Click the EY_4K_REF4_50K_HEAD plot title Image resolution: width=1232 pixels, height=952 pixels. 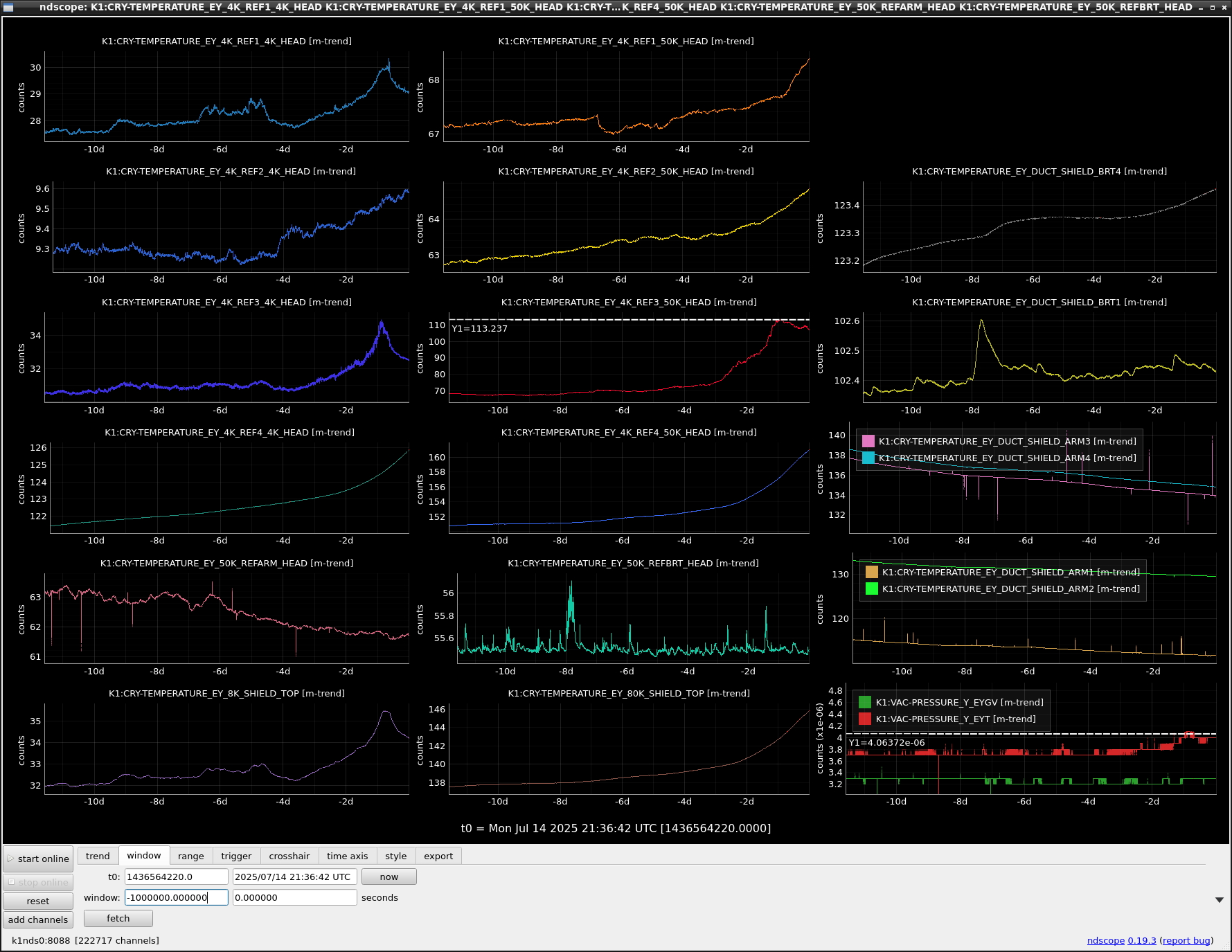pos(629,432)
